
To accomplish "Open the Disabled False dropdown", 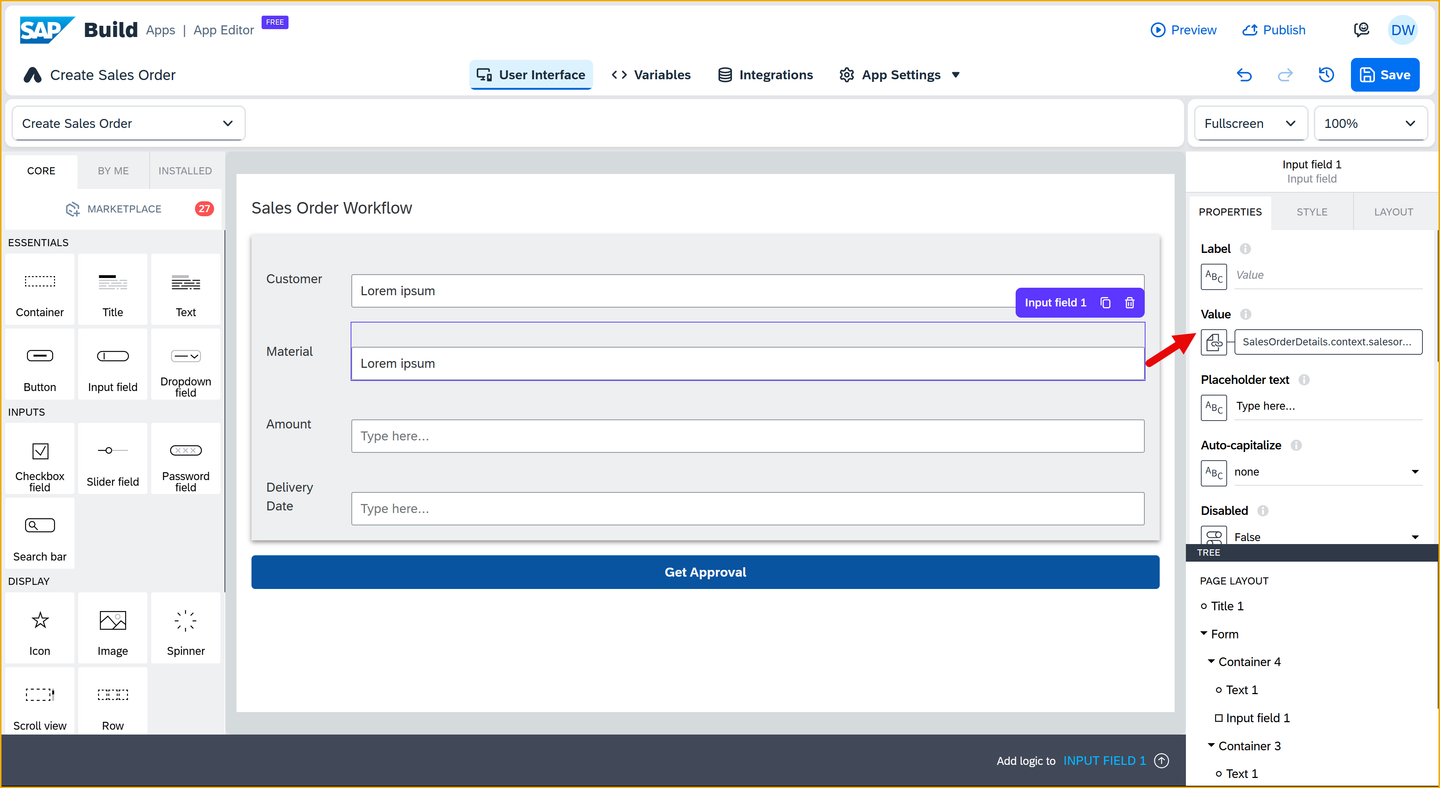I will pos(1328,536).
